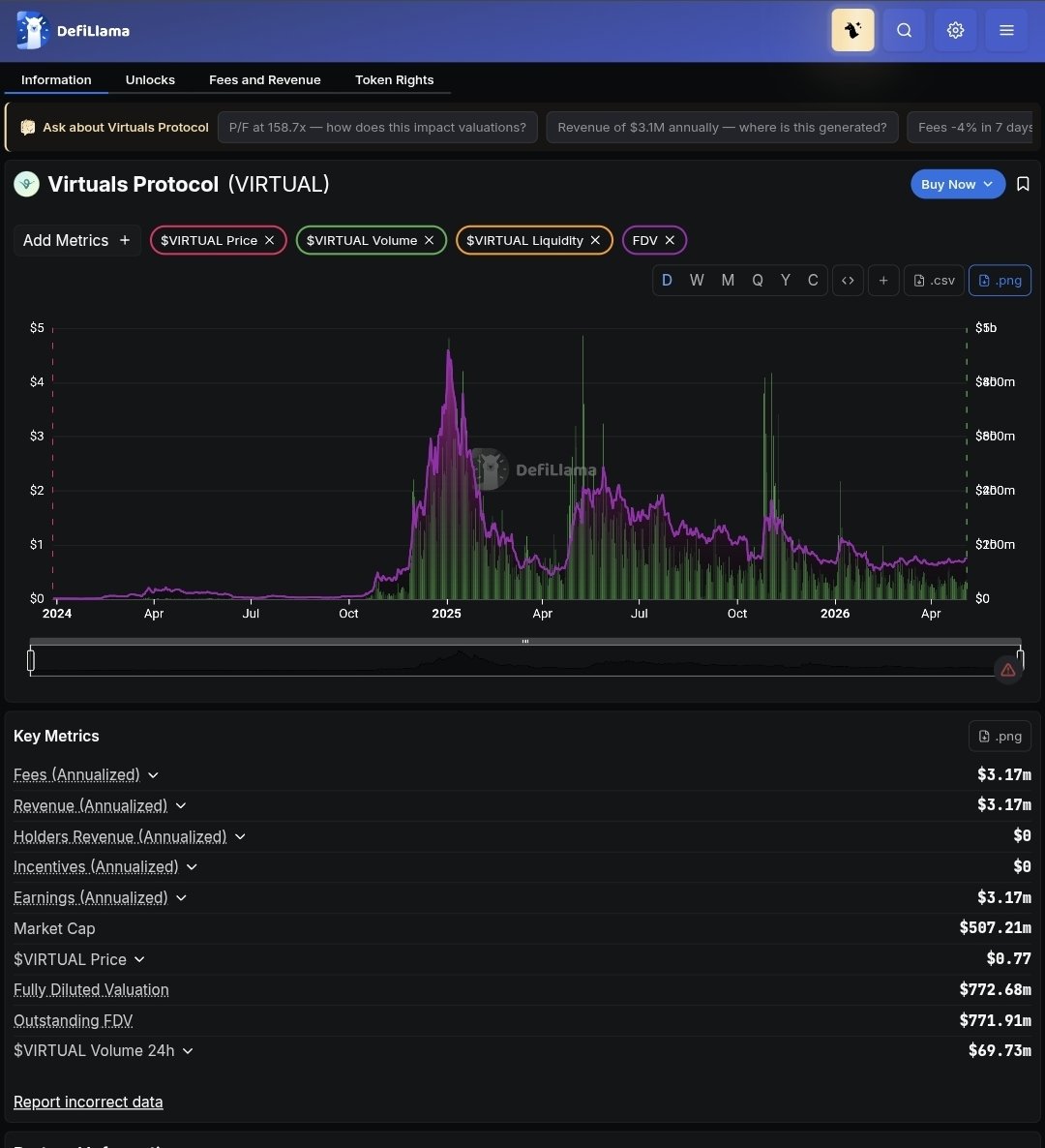Switch to Fees and Revenue tab
The width and height of the screenshot is (1045, 1148).
pyautogui.click(x=265, y=79)
